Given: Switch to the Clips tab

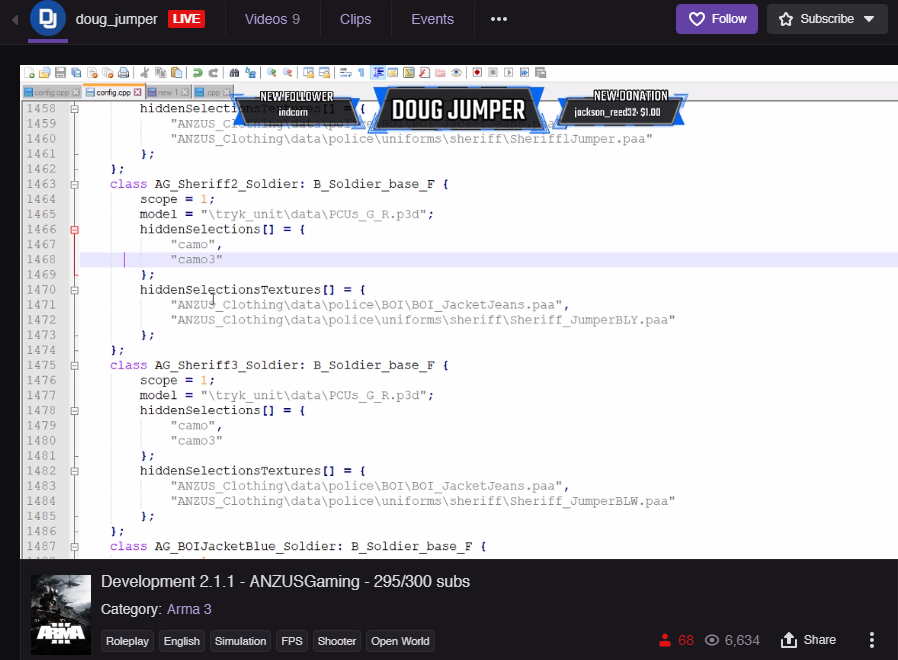Looking at the screenshot, I should [355, 19].
